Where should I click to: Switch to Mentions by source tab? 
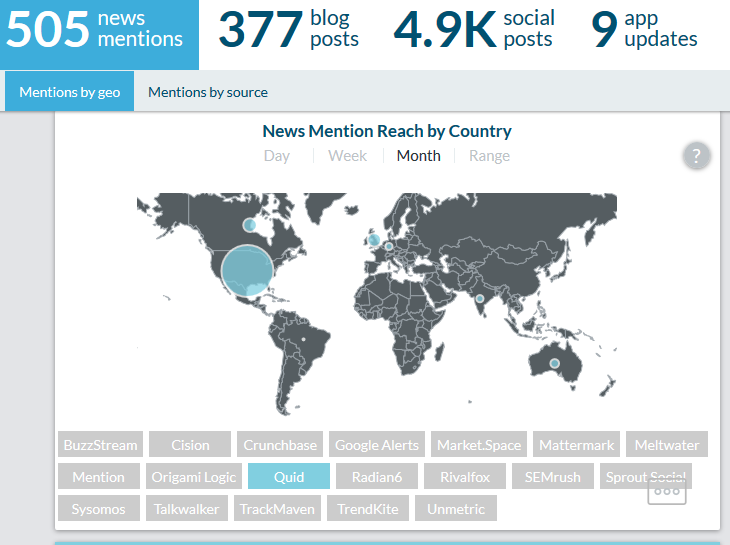point(208,92)
